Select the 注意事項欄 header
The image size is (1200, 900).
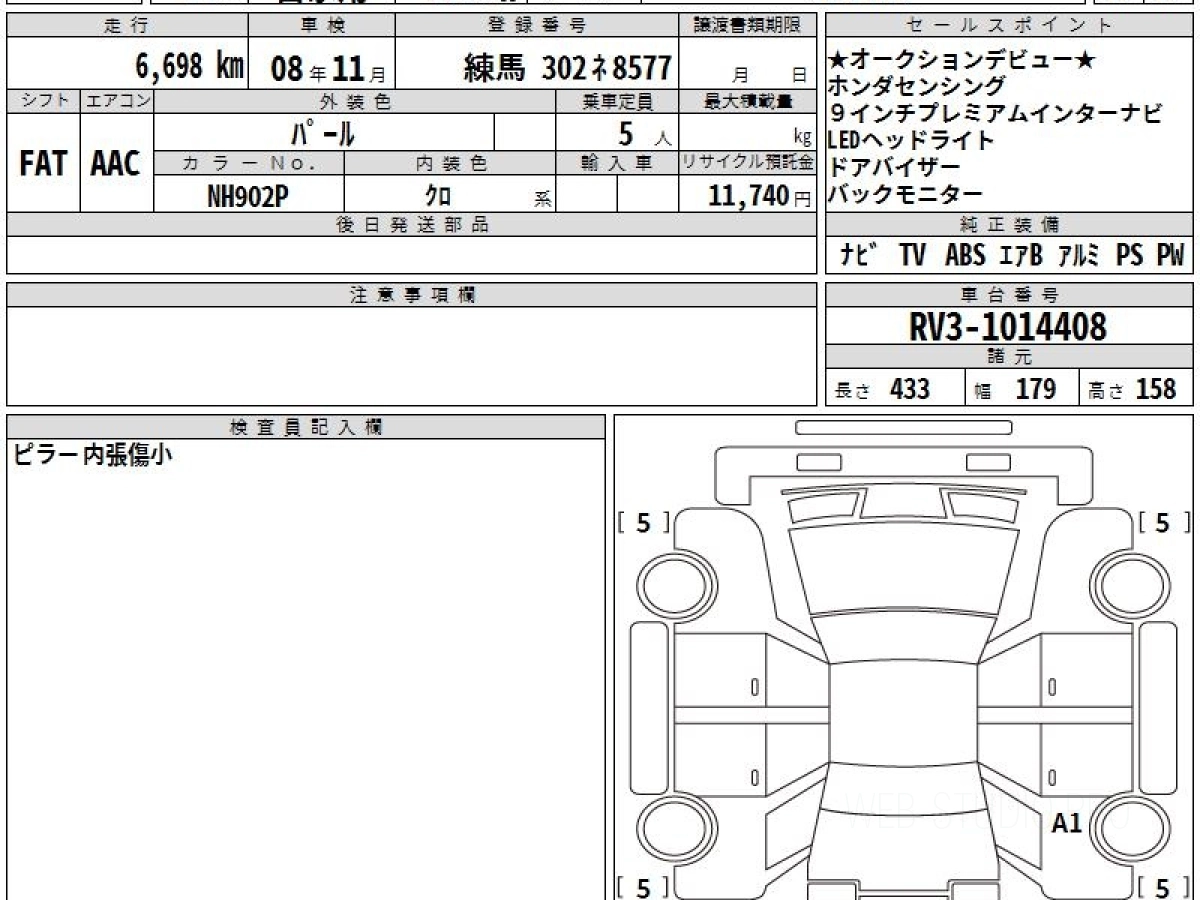(x=412, y=295)
